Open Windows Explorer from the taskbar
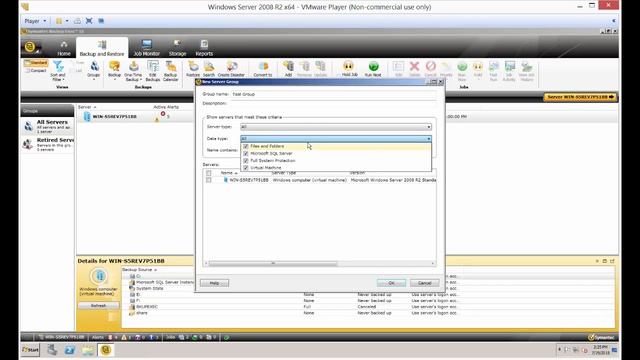Viewport: 640px width, 360px height. point(87,350)
